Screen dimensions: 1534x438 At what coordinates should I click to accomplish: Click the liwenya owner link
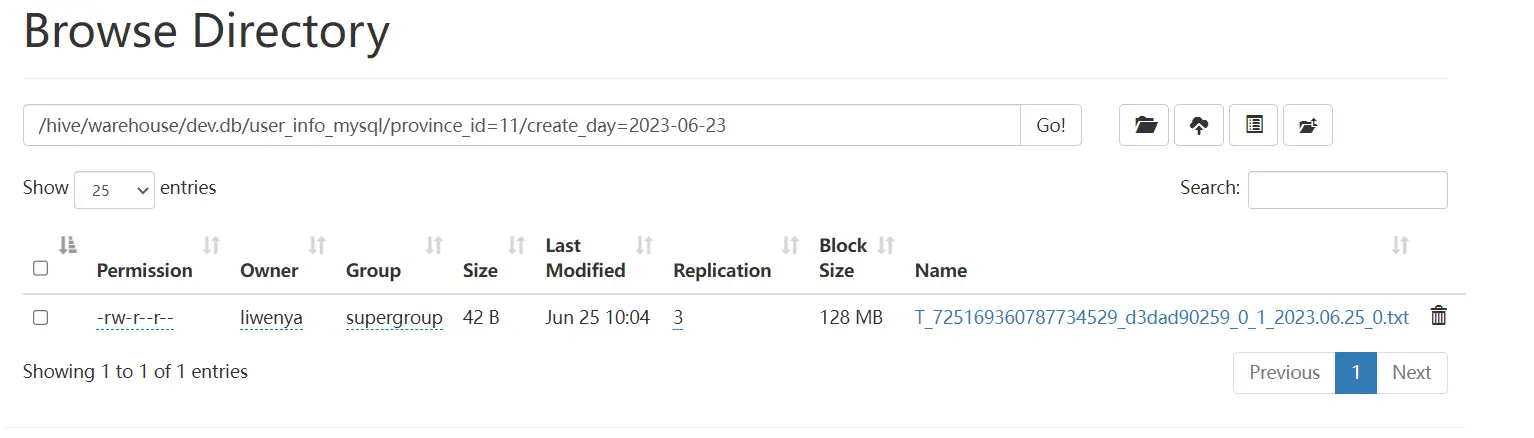coord(271,318)
